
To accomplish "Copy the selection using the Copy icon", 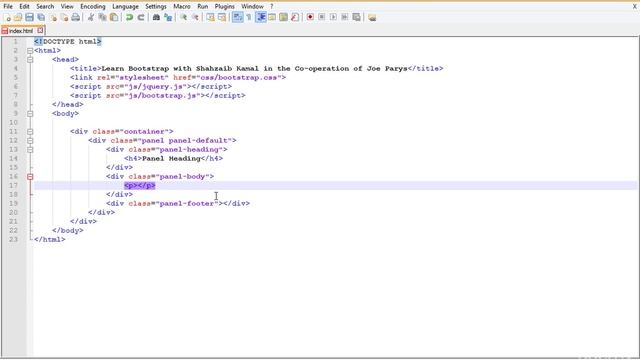I will (102, 17).
